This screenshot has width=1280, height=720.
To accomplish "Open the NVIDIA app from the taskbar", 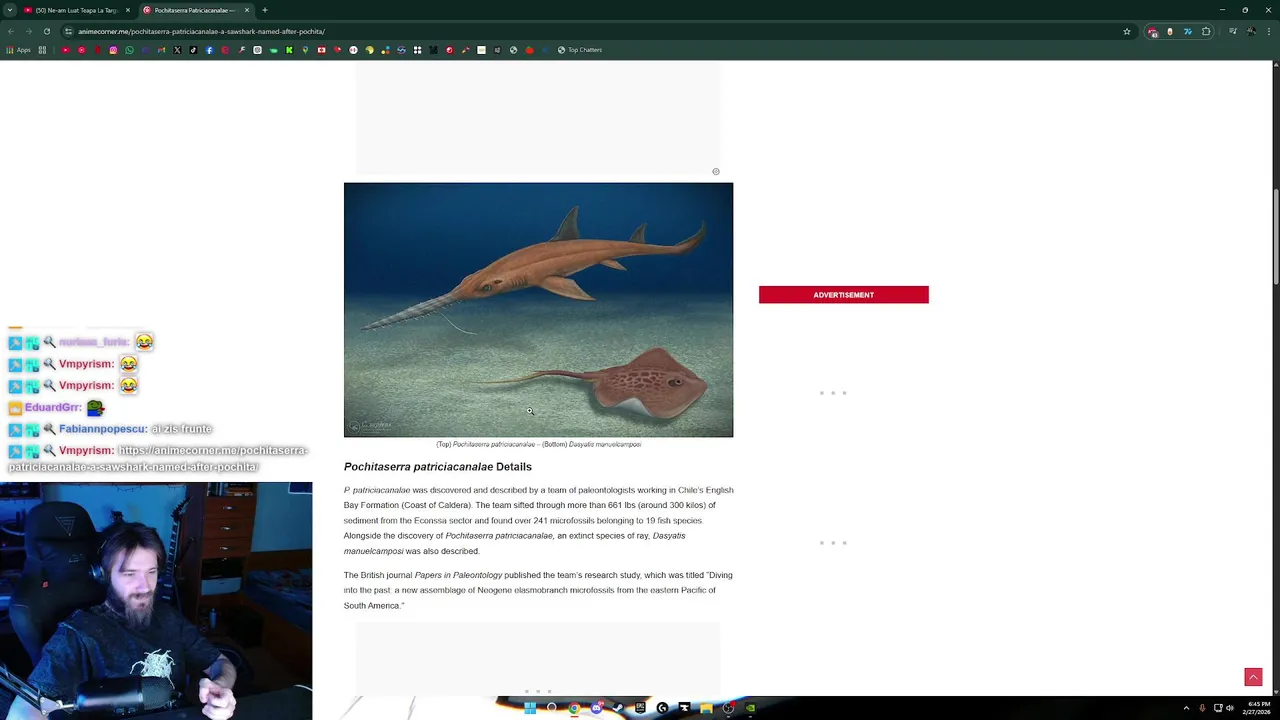I will (750, 708).
